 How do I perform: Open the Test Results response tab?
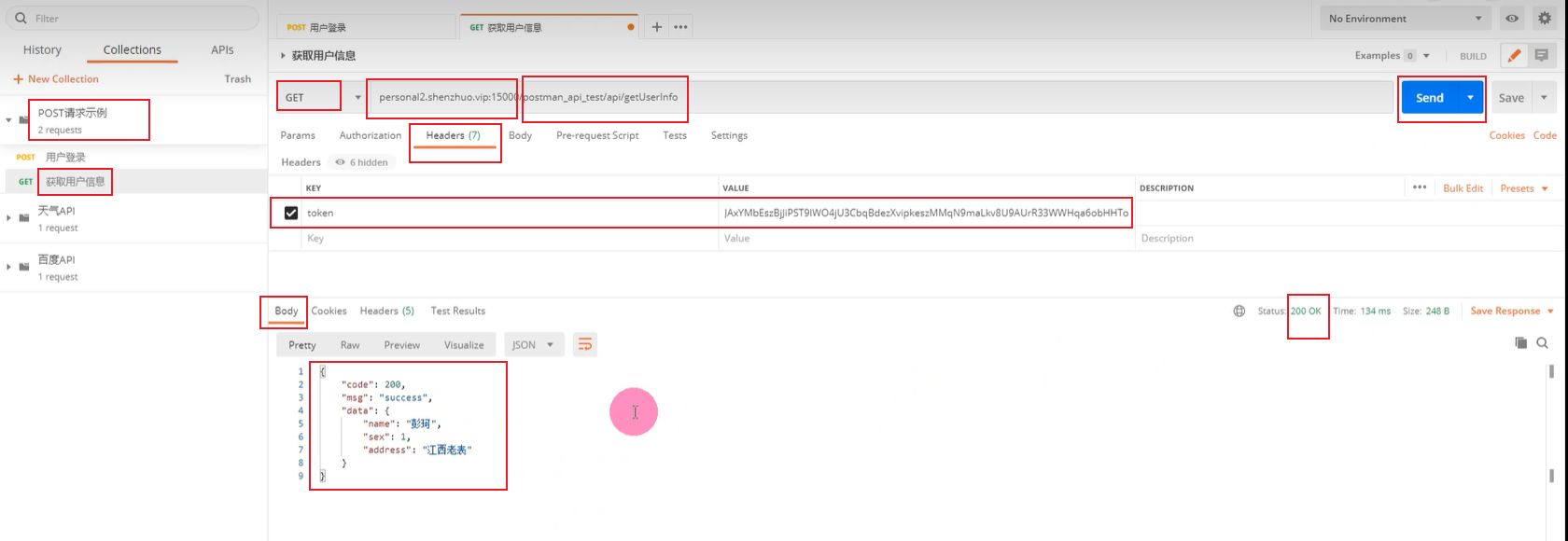click(457, 312)
